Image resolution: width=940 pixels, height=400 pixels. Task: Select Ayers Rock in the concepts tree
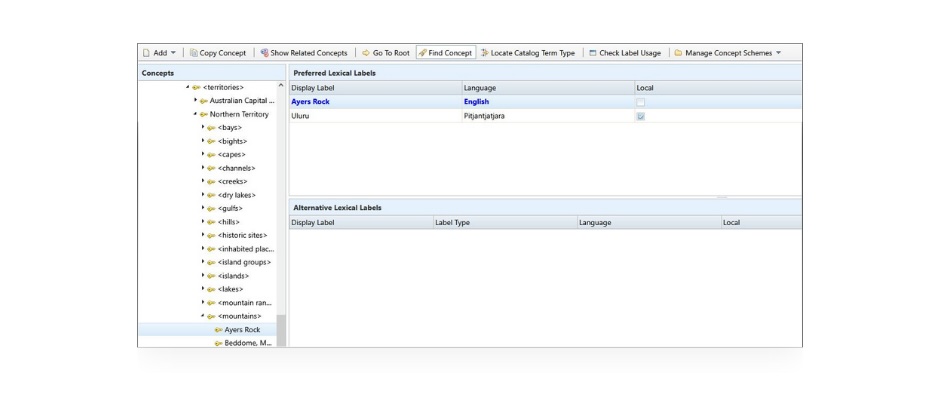point(242,330)
